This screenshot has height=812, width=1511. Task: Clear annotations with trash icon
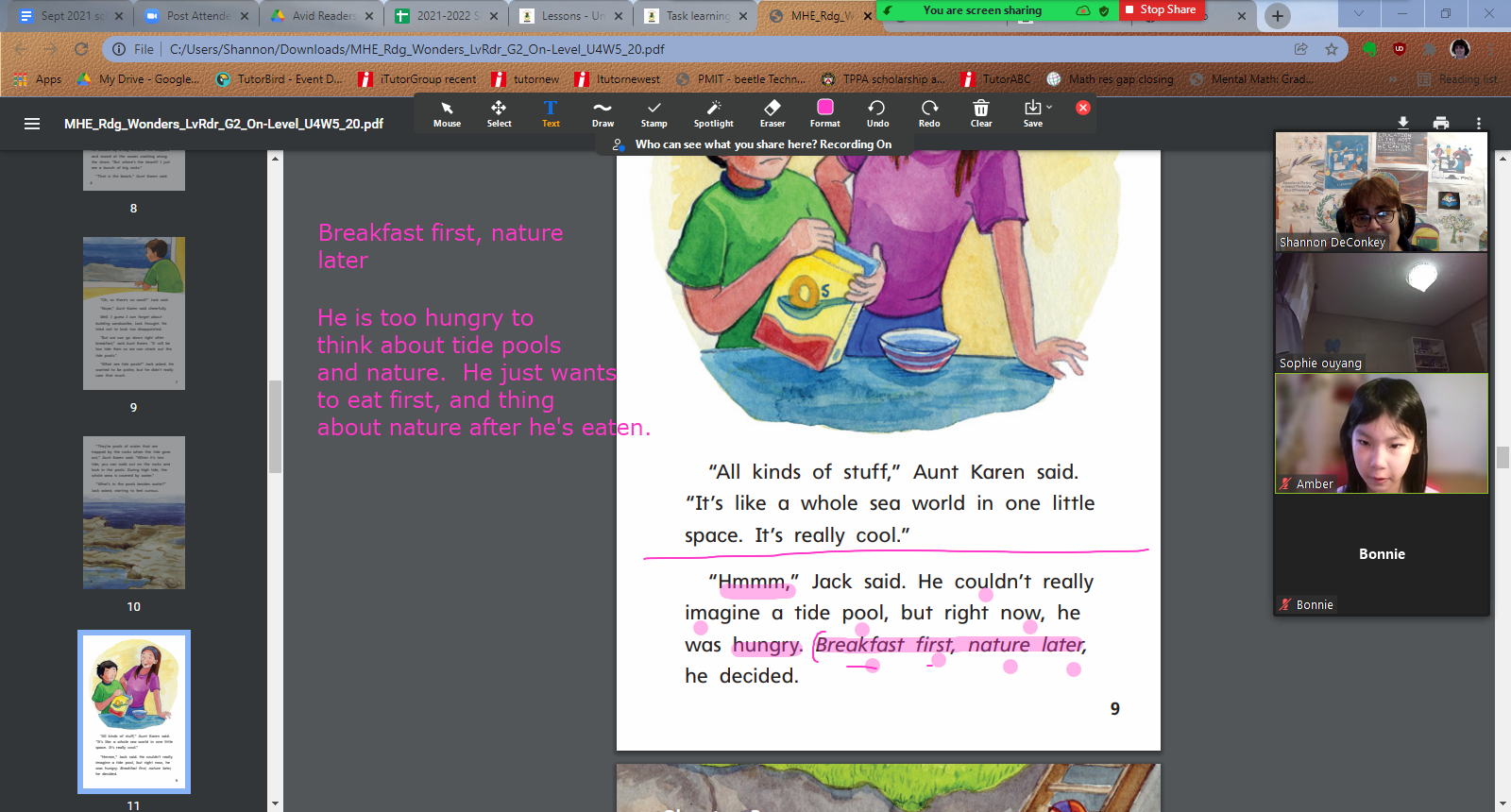981,113
